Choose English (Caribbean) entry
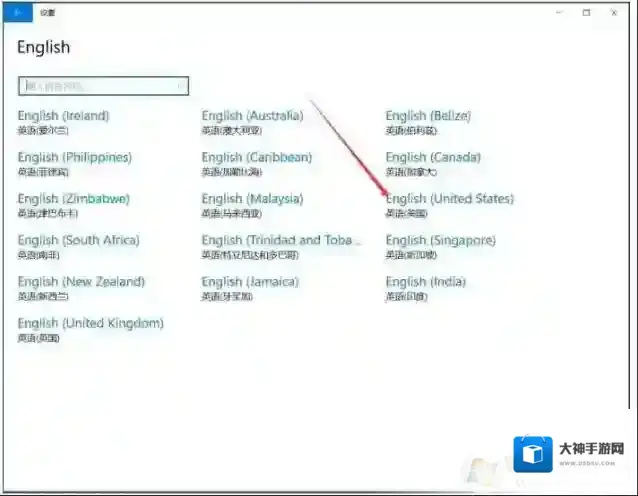 256,158
